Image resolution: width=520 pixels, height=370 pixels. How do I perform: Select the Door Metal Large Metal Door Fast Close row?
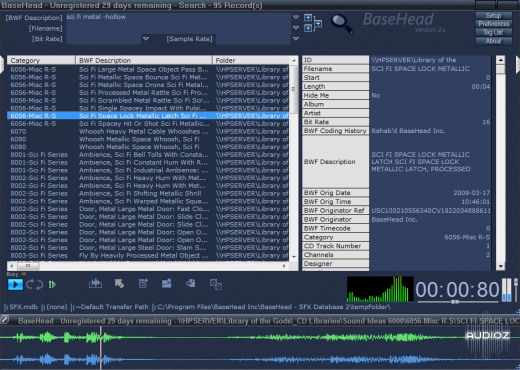coord(149,209)
